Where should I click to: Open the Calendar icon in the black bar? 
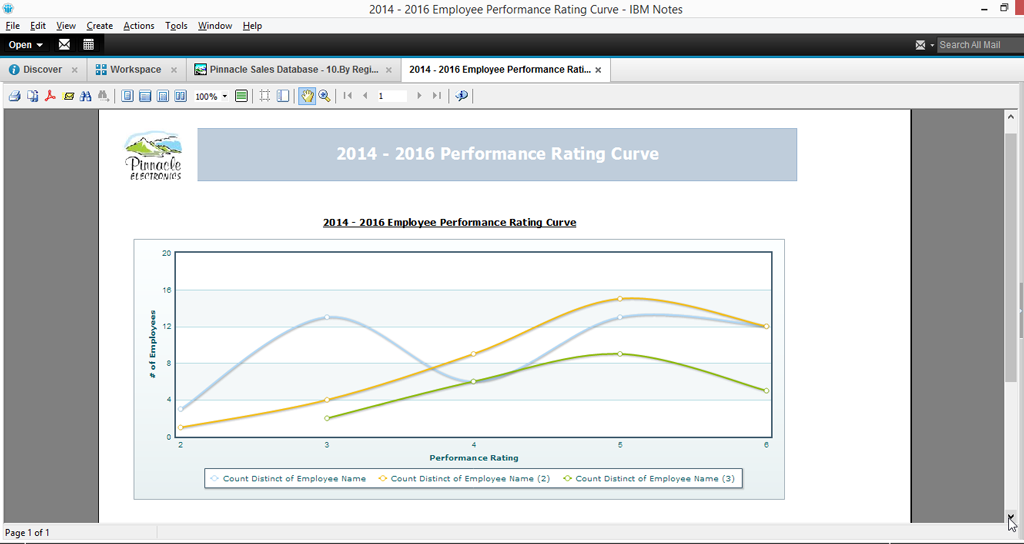(x=88, y=45)
